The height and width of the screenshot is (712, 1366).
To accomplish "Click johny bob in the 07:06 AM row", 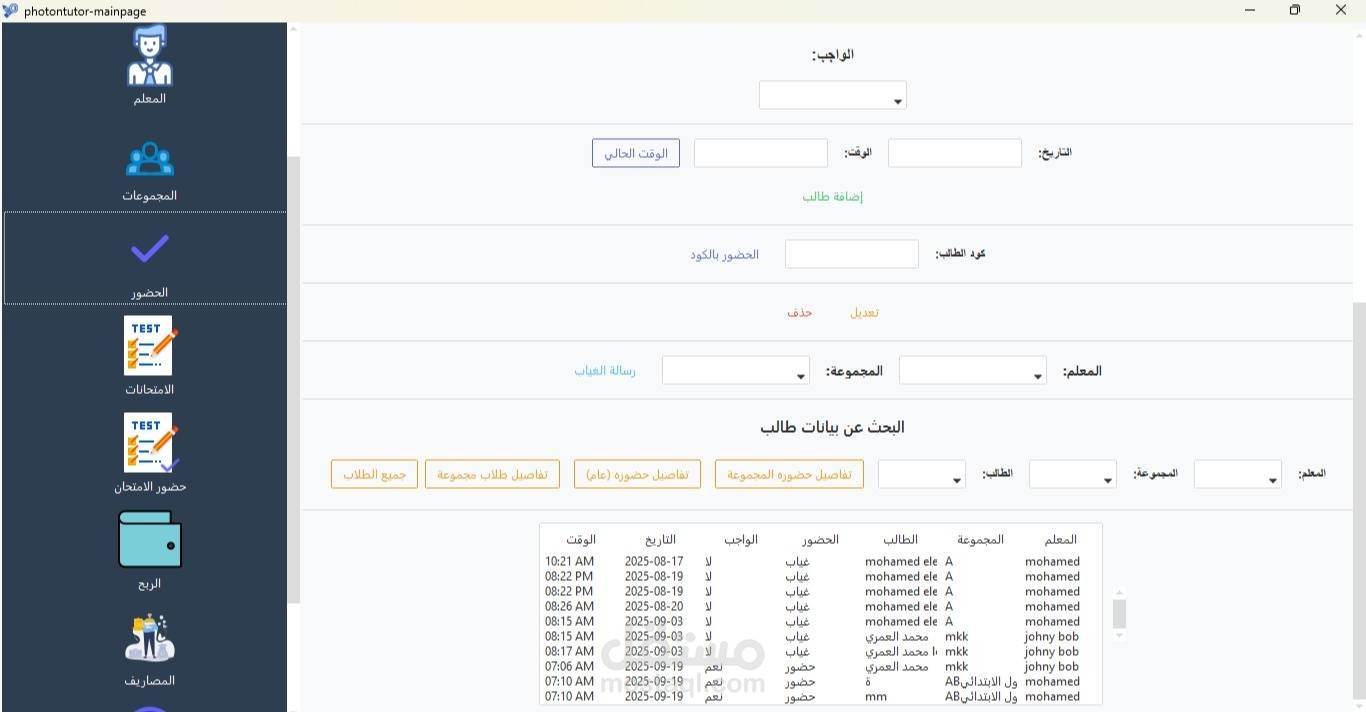I will (x=1052, y=667).
